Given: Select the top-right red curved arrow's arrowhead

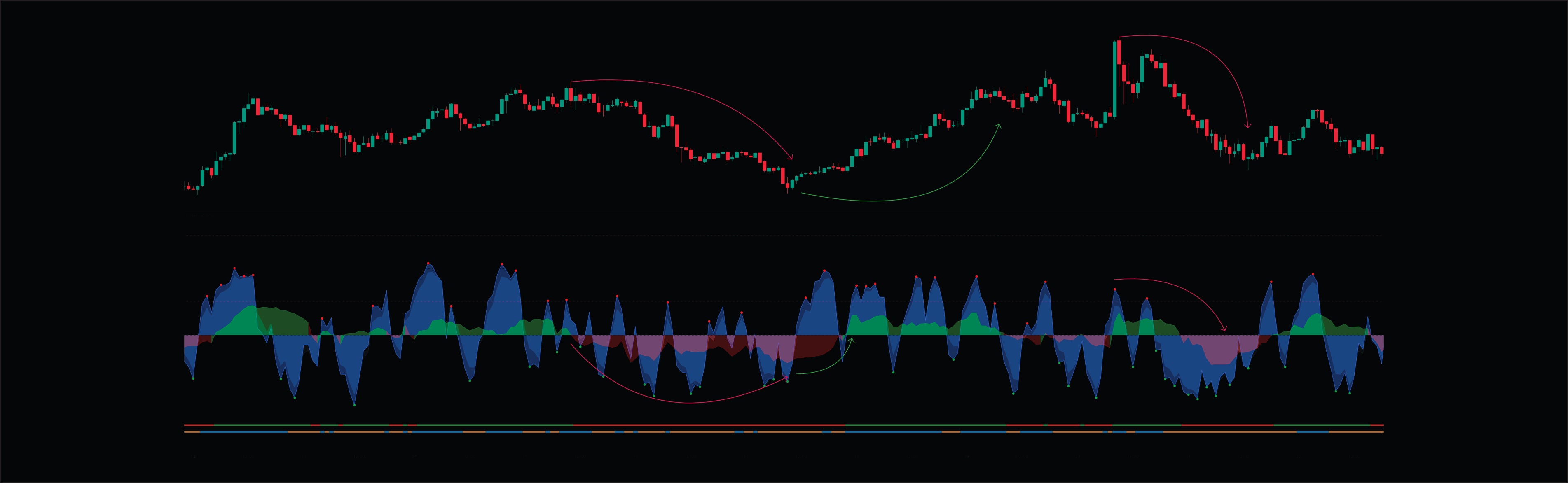Looking at the screenshot, I should tap(1248, 126).
